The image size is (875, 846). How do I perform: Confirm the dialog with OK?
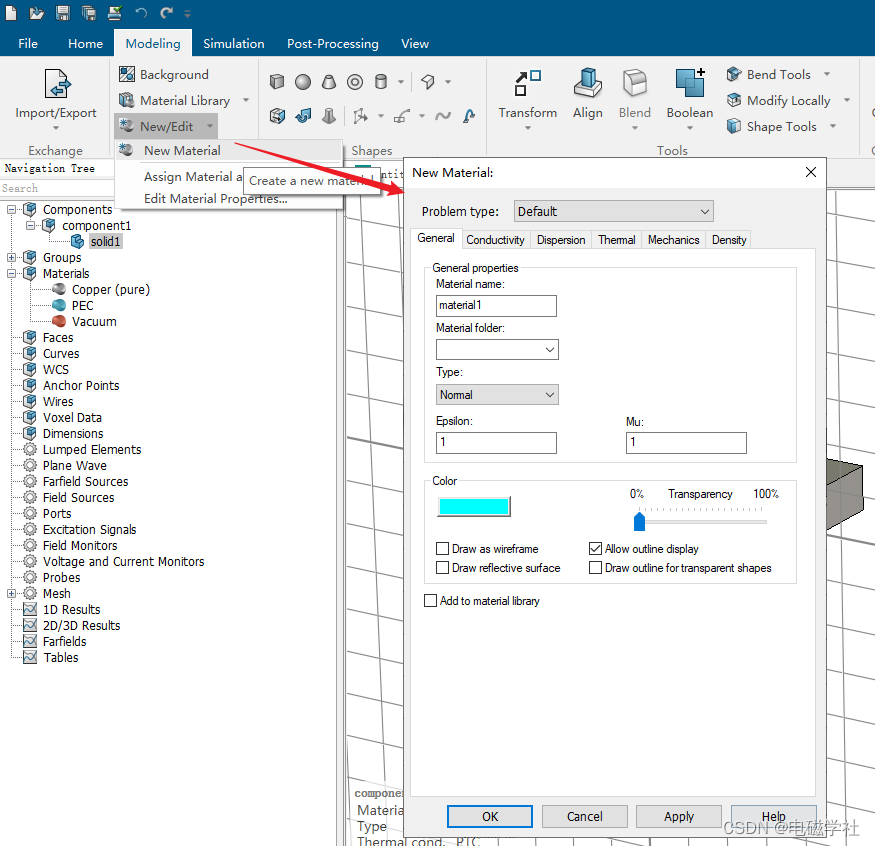coord(489,816)
